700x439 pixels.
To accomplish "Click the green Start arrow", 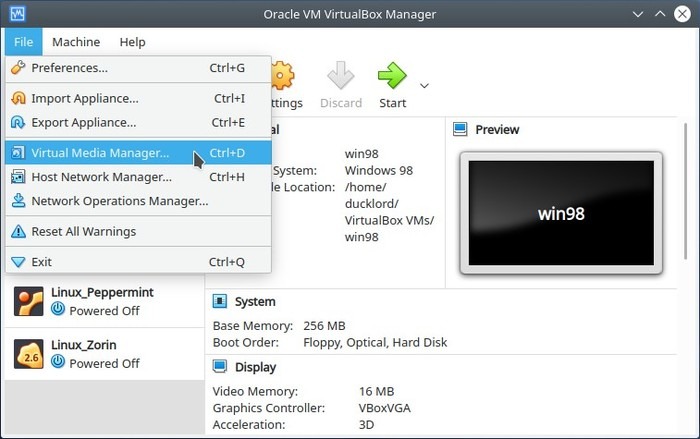I will [392, 75].
